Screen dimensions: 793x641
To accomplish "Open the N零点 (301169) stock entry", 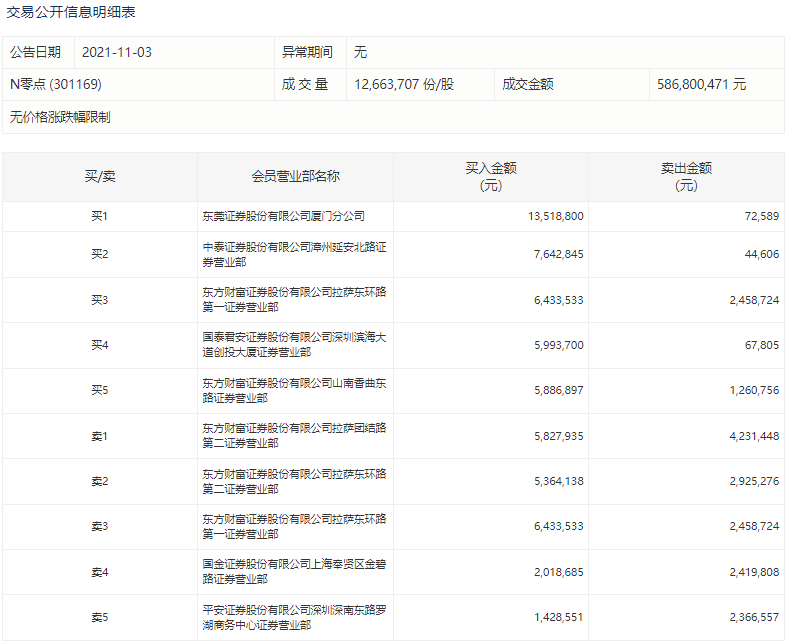I will pos(56,85).
